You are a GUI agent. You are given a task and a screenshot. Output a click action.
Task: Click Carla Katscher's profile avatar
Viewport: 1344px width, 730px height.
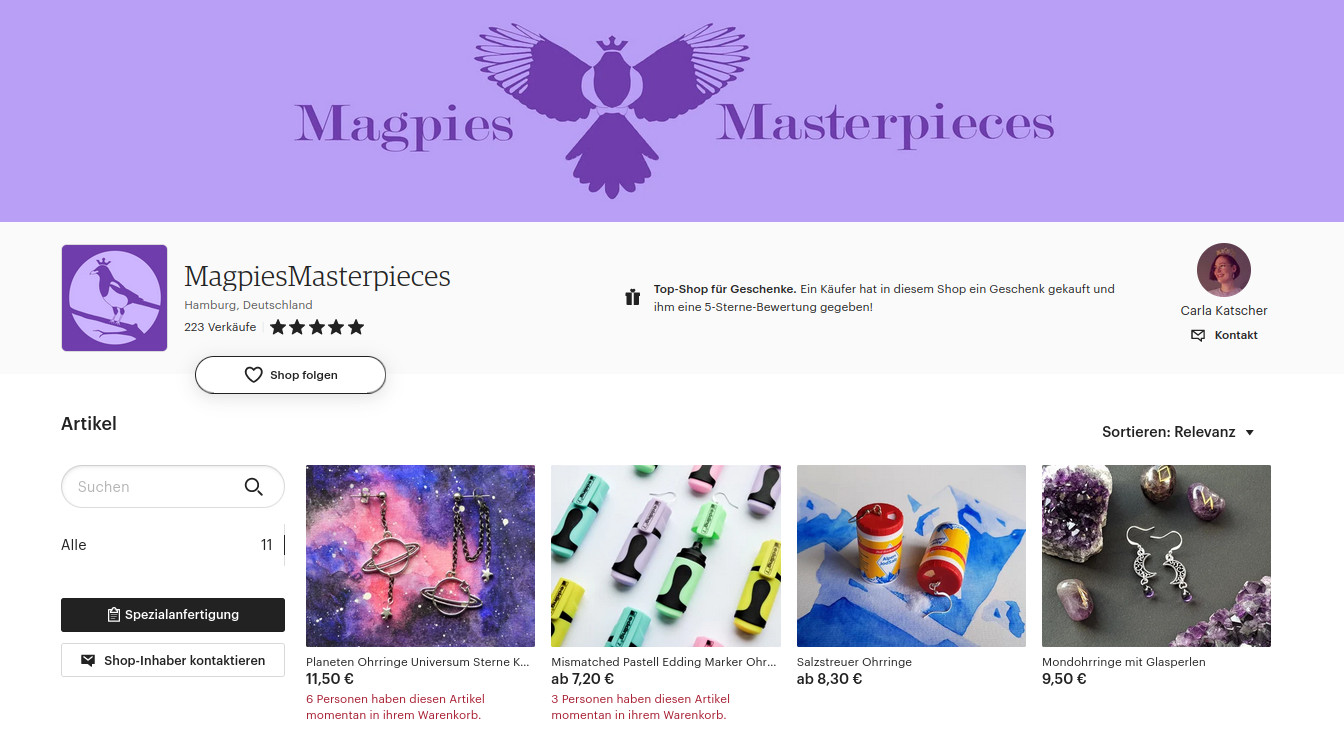point(1223,270)
